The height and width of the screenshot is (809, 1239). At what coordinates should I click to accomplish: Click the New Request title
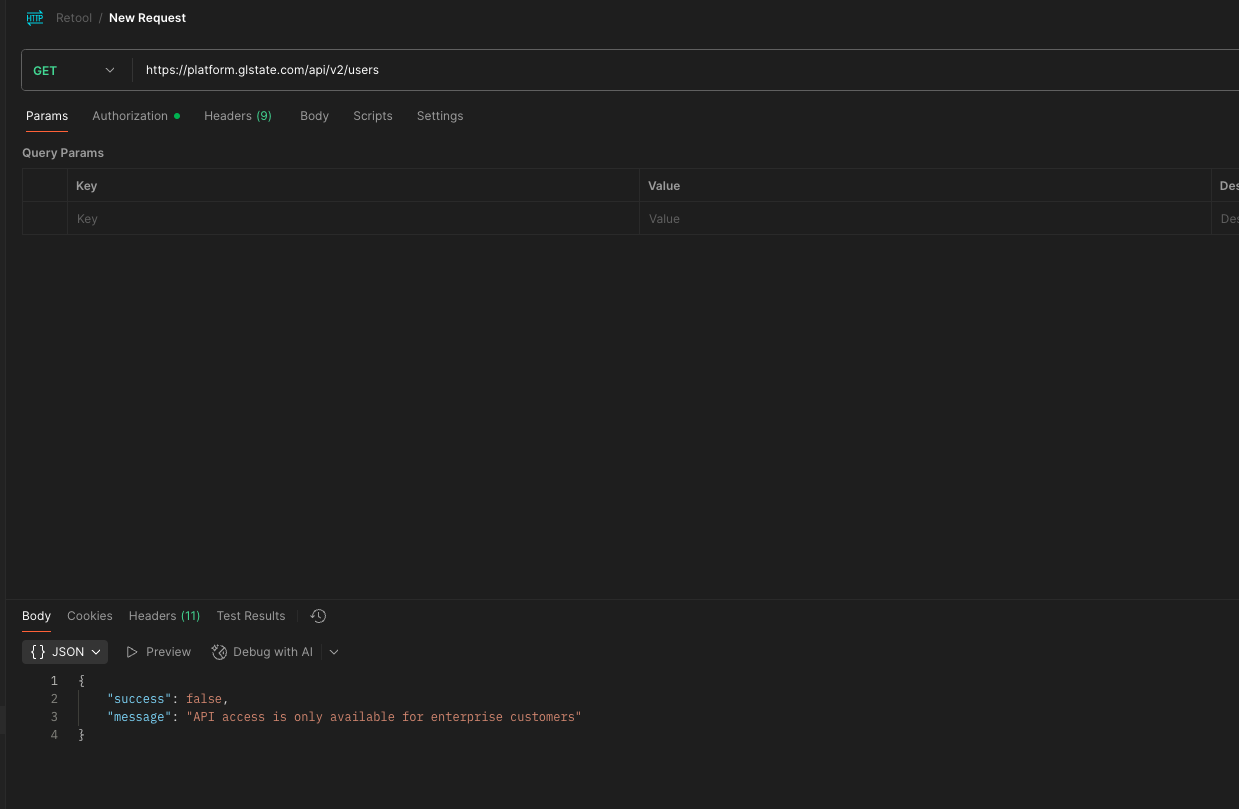point(147,18)
